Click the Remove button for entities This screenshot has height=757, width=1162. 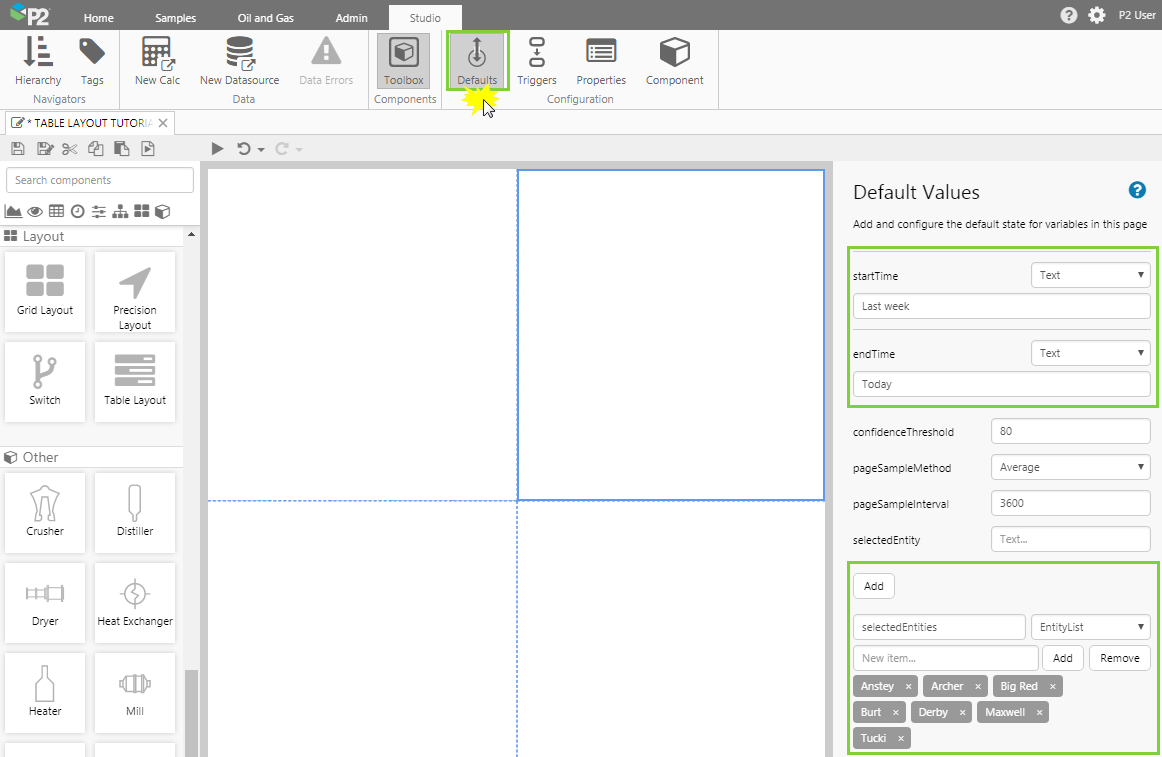tap(1119, 658)
